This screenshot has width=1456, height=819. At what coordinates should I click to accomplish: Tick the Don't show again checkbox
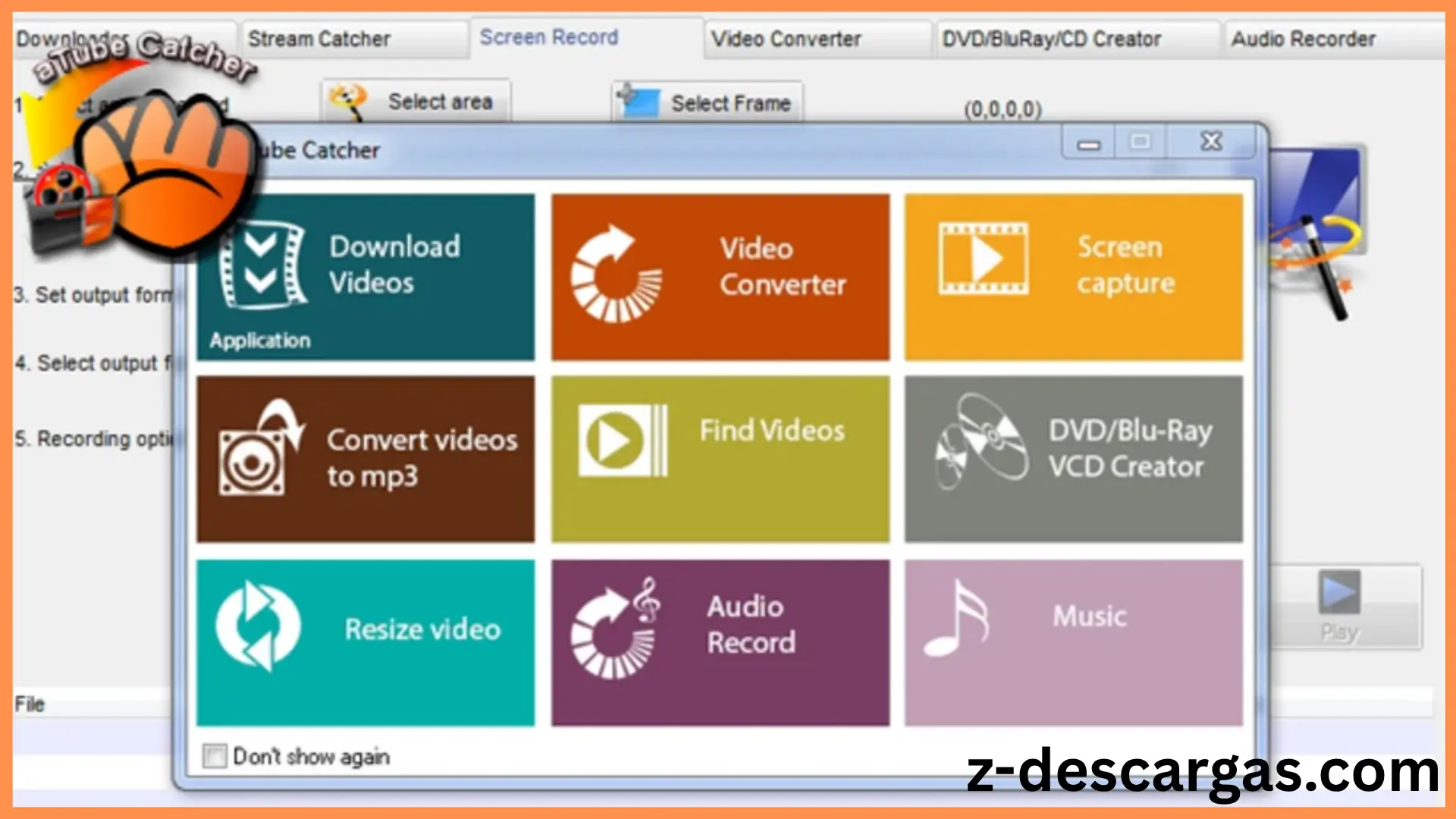215,756
